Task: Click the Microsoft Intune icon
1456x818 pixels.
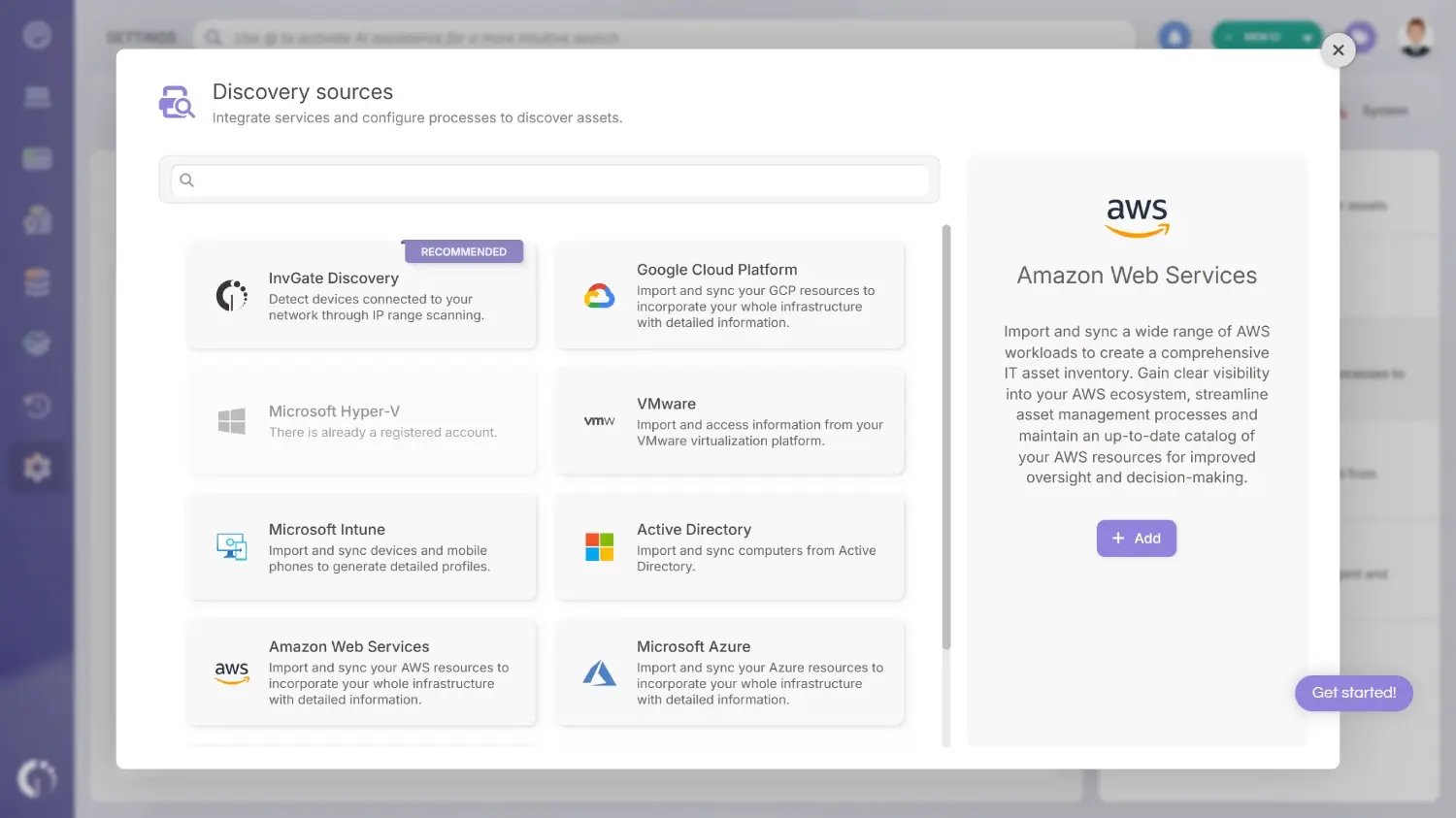Action: point(231,546)
